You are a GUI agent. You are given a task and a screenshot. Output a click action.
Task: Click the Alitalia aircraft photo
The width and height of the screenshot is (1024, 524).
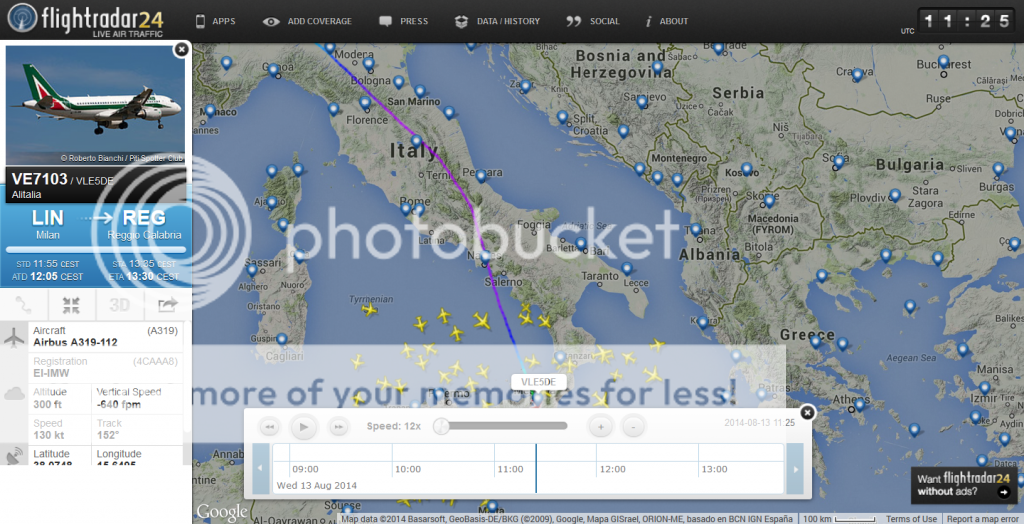pos(96,106)
